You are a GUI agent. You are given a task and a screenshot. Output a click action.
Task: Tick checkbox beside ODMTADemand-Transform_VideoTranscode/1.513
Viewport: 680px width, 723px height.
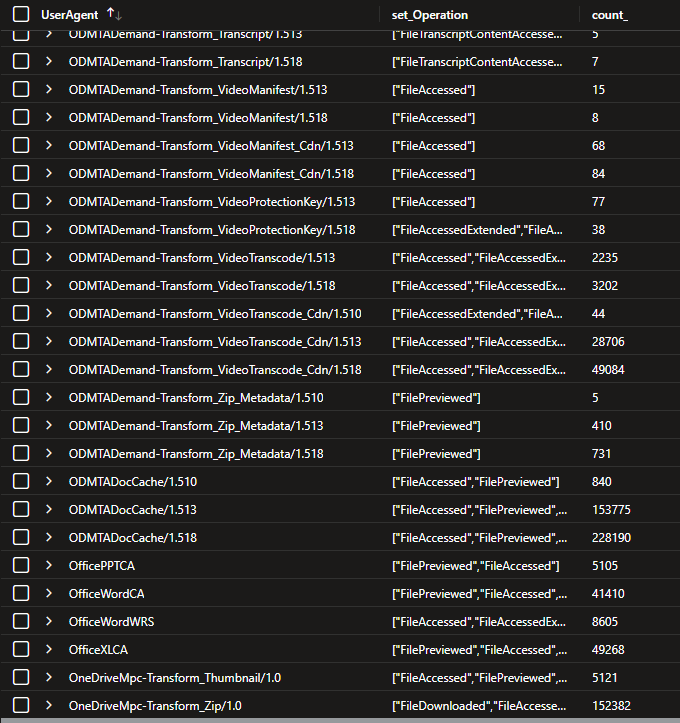pos(21,257)
